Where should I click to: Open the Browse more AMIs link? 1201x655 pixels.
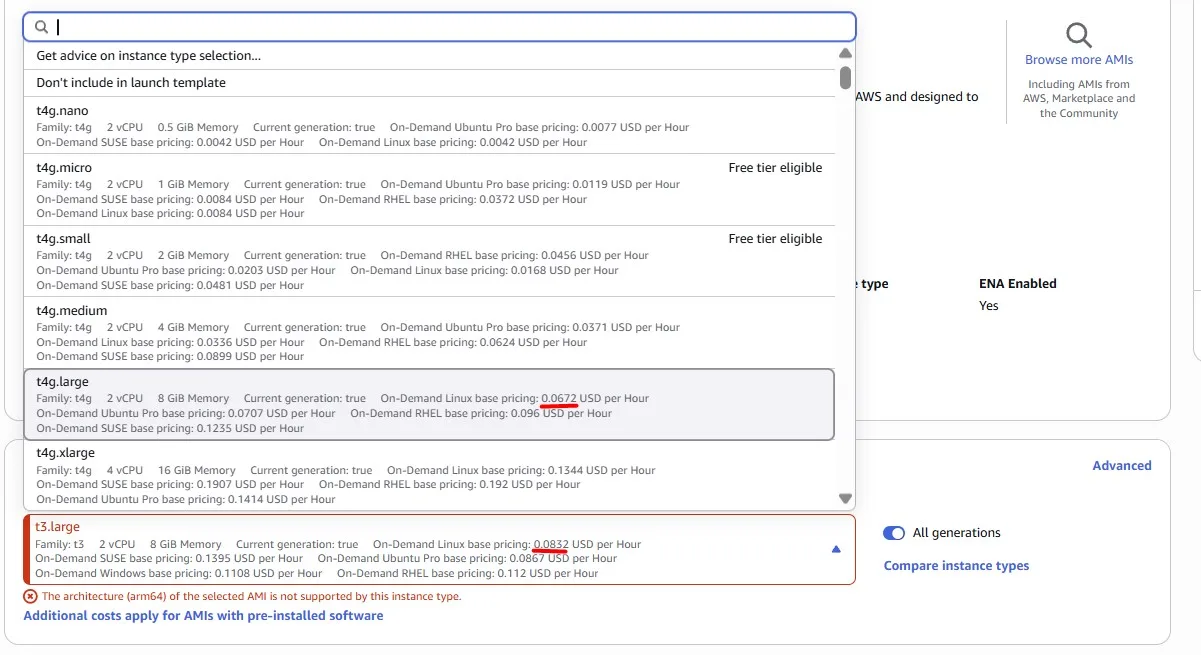[x=1079, y=60]
